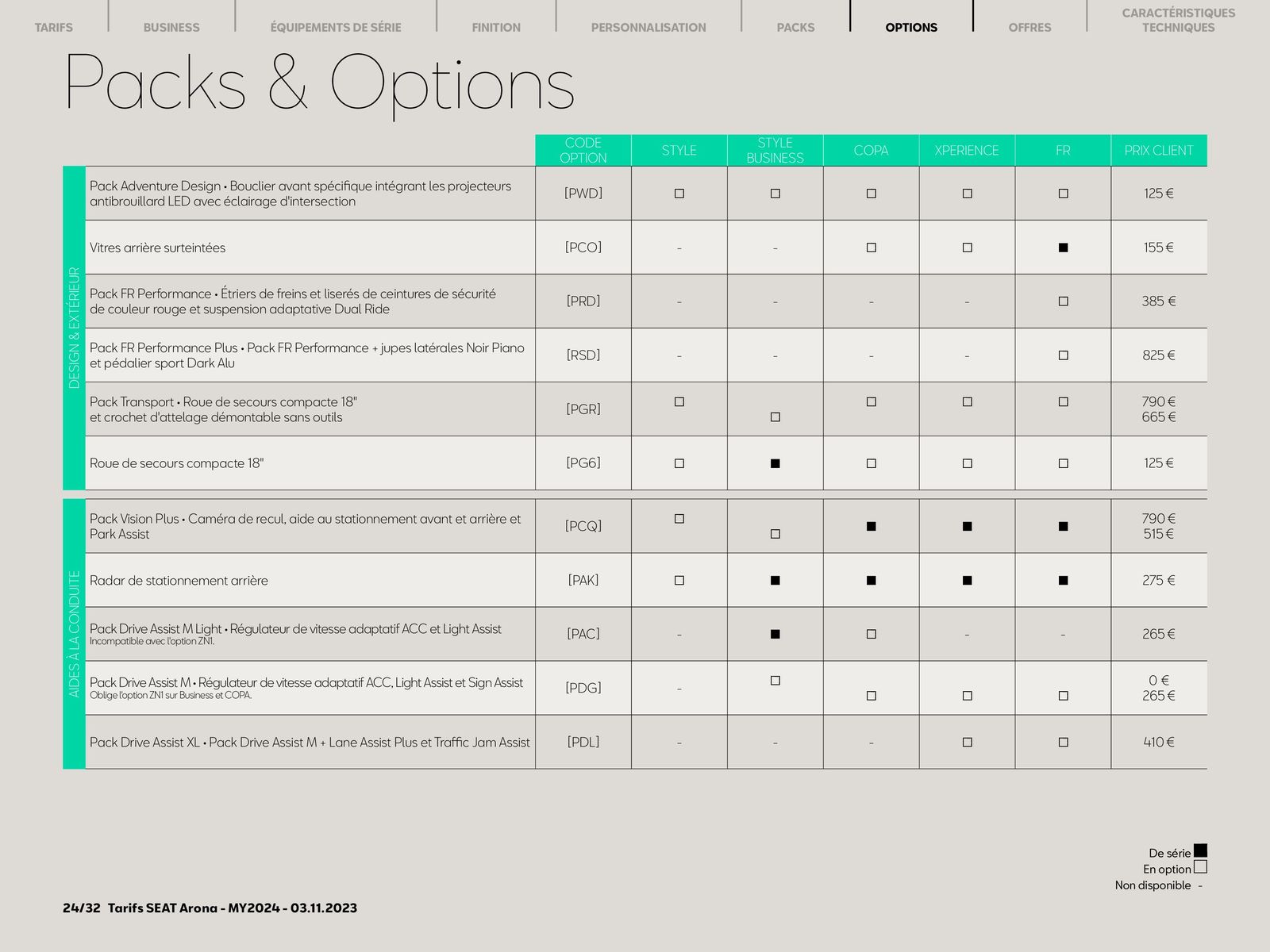Click Roue de secours STYLE BUSINESS filled square
The image size is (1270, 952).
775,463
